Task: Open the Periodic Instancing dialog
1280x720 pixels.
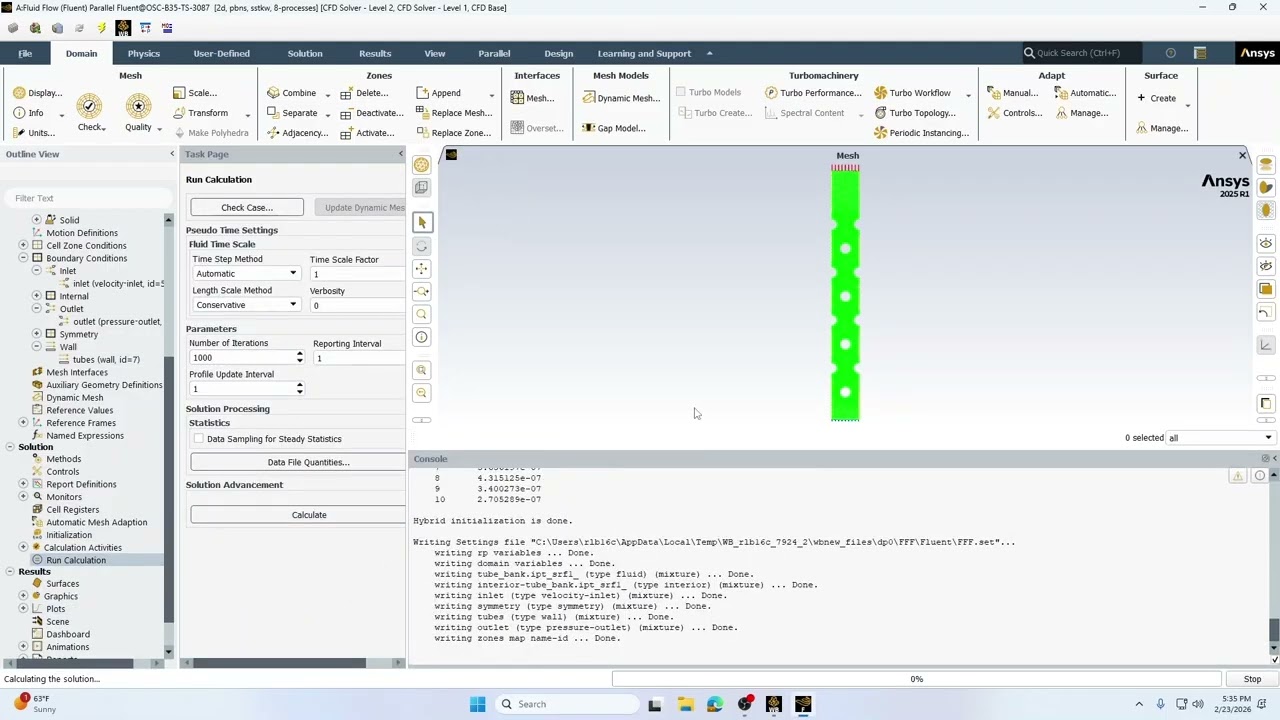Action: pyautogui.click(x=921, y=133)
